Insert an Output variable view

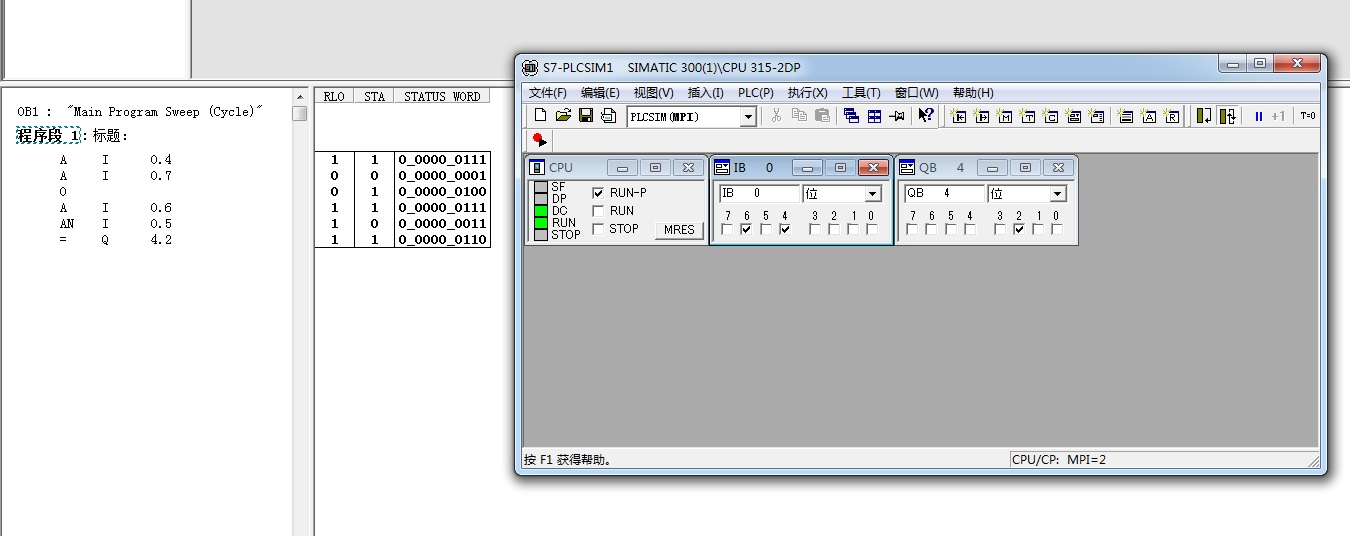[981, 116]
